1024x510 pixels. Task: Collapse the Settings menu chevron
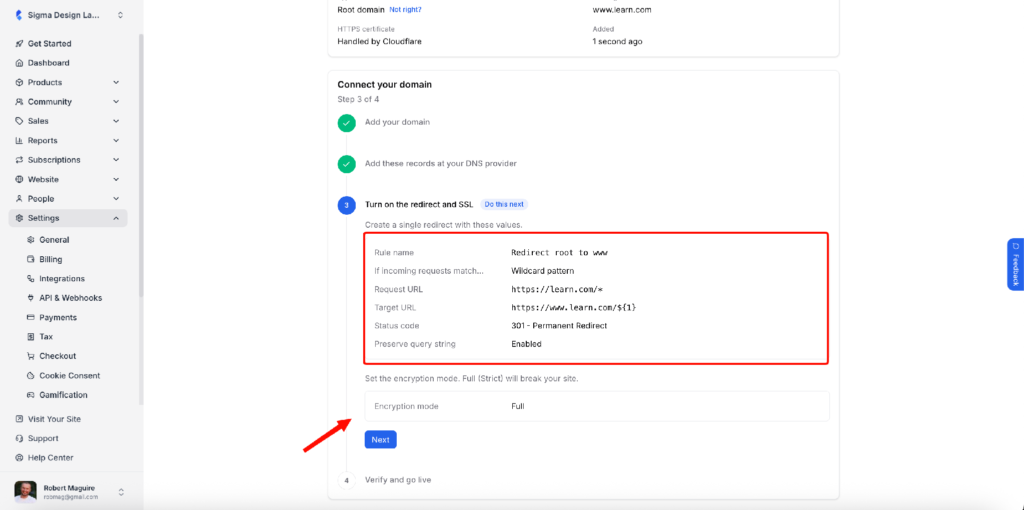pyautogui.click(x=116, y=218)
